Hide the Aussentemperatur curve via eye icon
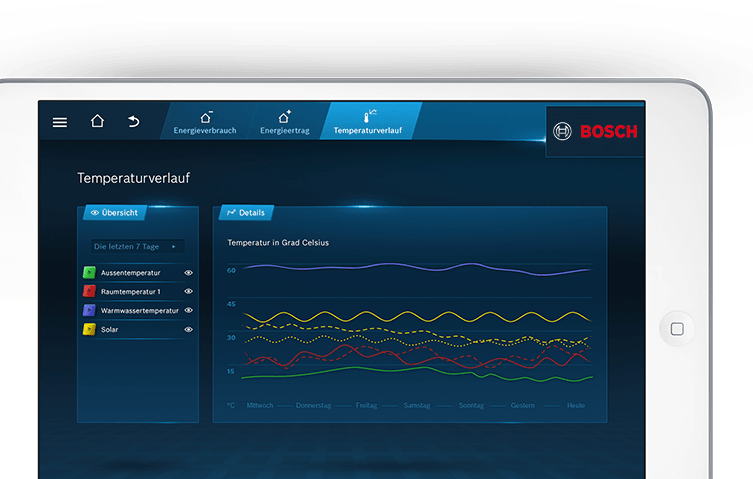Image resolution: width=753 pixels, height=479 pixels. (x=188, y=272)
